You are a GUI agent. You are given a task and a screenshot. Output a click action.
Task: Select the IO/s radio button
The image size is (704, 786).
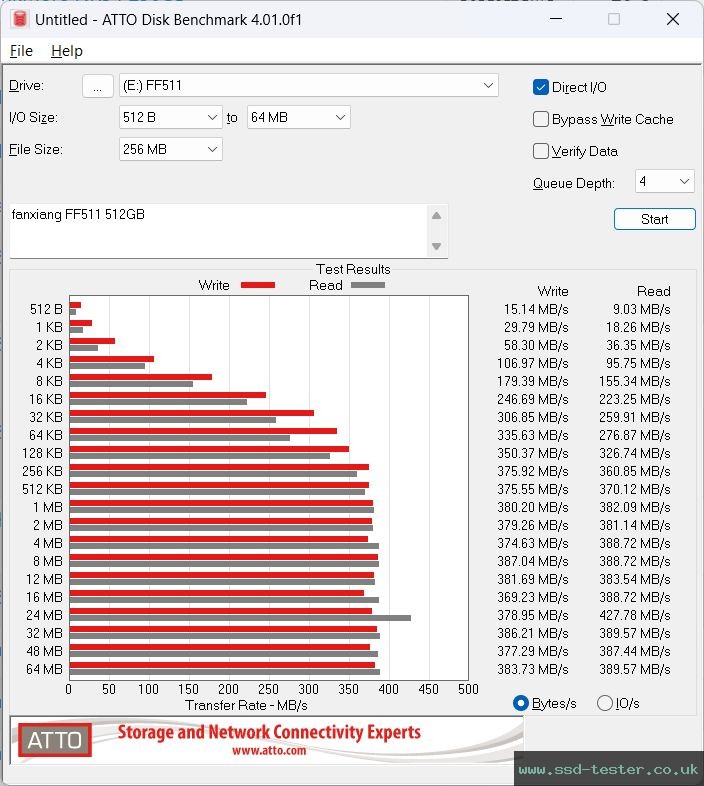pyautogui.click(x=605, y=703)
